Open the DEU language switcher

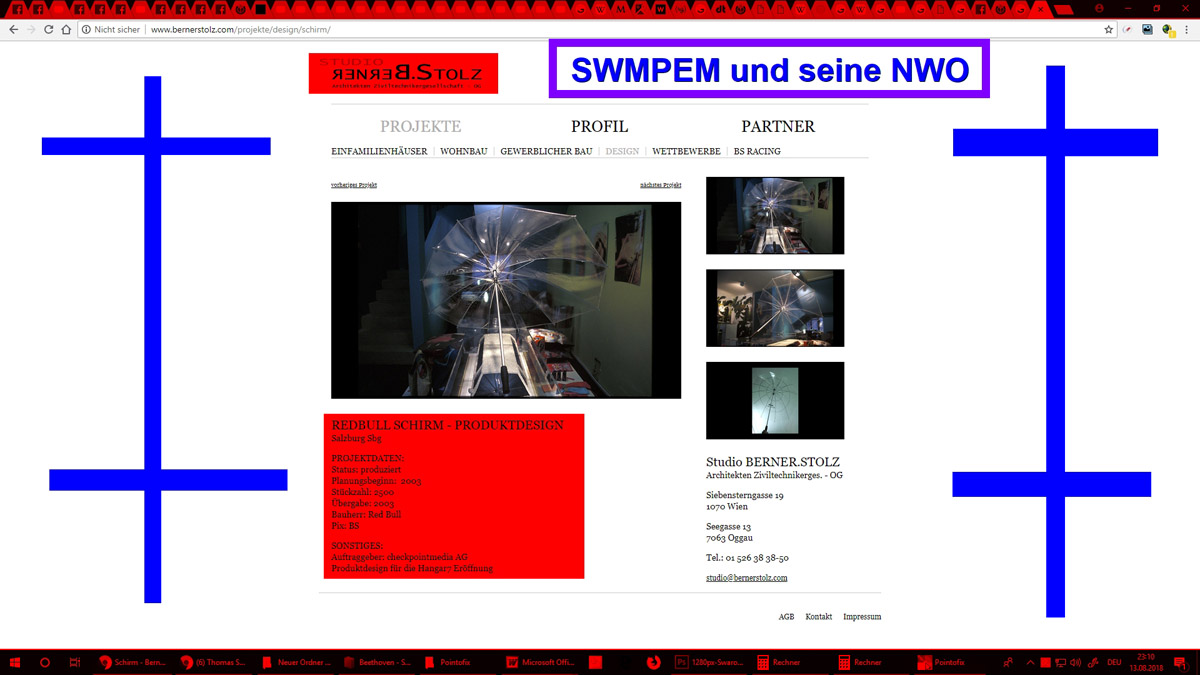tap(1114, 662)
